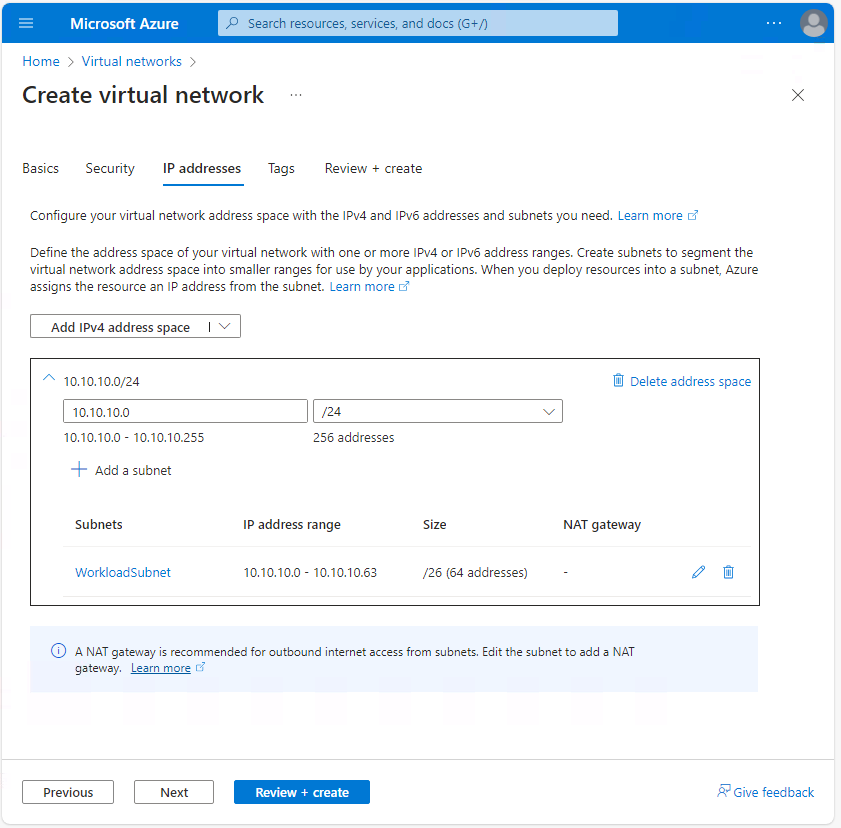Delete the 10.10.10.0/24 address space
Screen dimensions: 841x828
[682, 381]
